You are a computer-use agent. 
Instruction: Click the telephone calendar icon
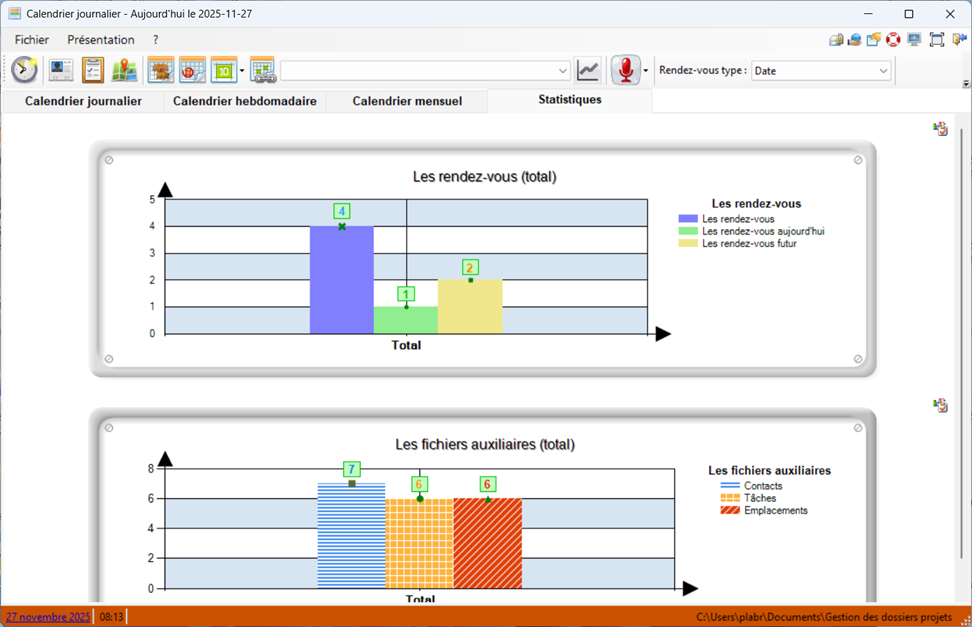192,70
